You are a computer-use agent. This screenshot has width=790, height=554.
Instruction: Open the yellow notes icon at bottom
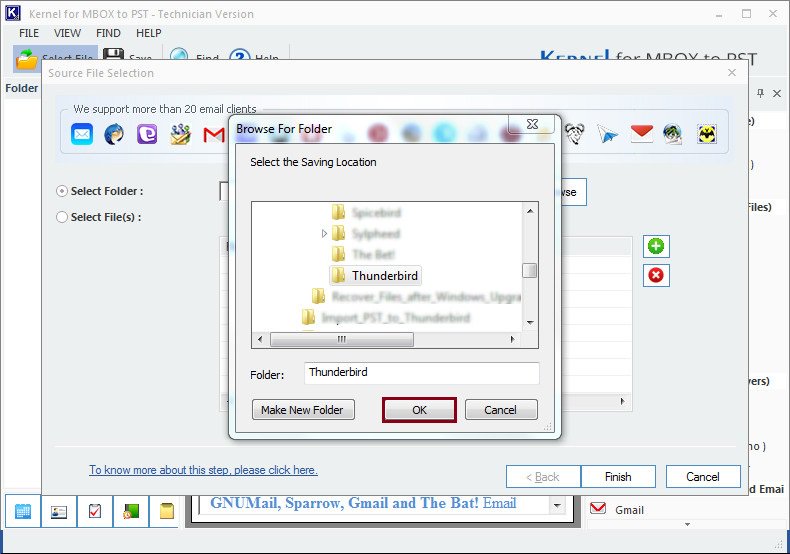pos(166,511)
